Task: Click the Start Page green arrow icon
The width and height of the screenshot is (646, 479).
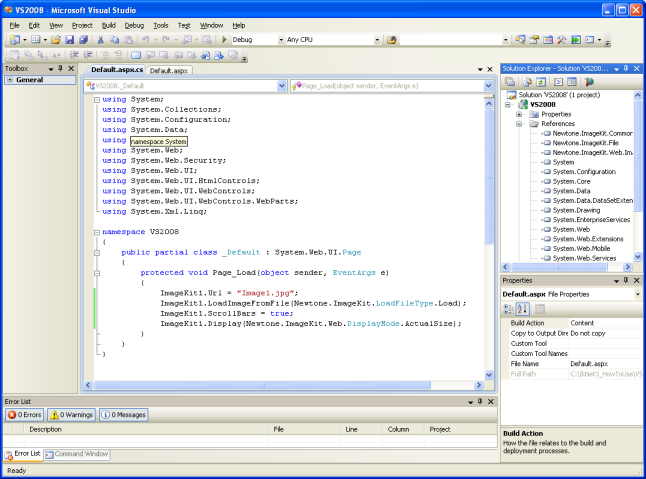Action: pos(576,40)
